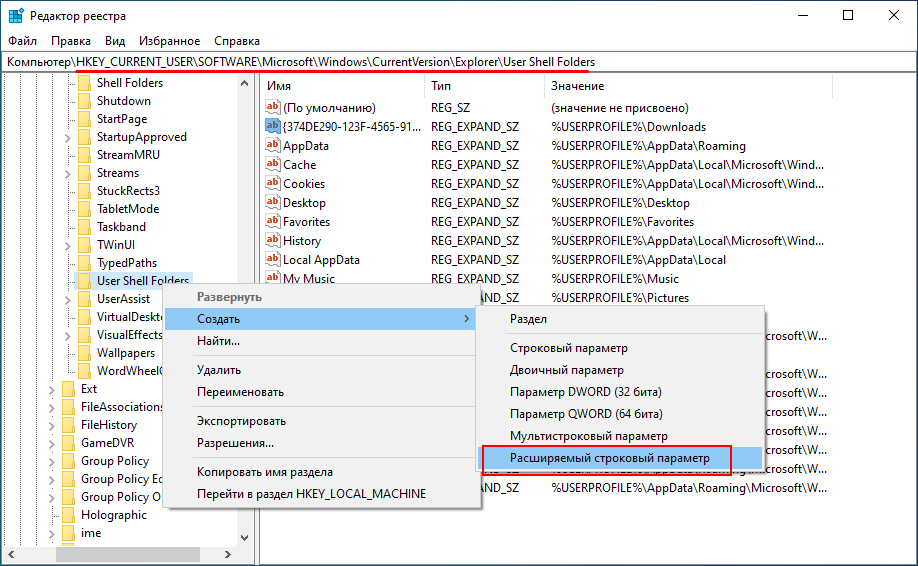Click the Найти... context menu item
Viewport: 918px width, 566px height.
point(320,341)
